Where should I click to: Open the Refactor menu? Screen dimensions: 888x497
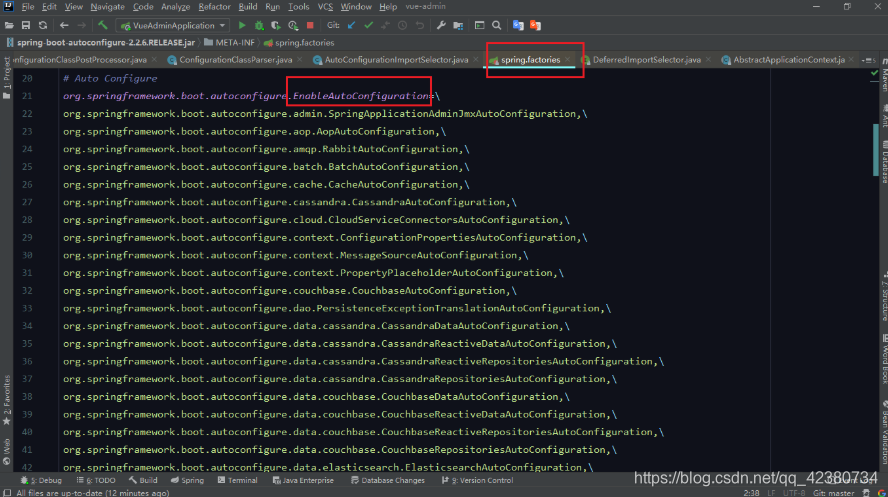(x=214, y=7)
